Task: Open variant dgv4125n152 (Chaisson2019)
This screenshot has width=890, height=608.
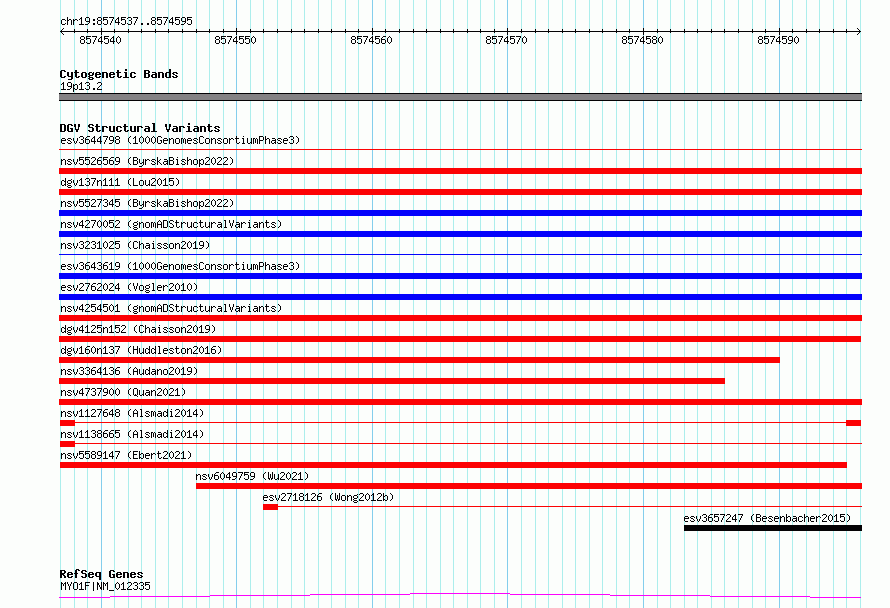Action: [138, 329]
